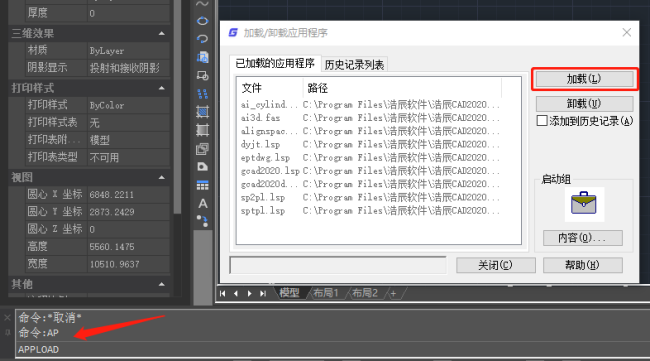Click the Wipeout tool icon
Image resolution: width=650 pixels, height=361 pixels.
coord(202,167)
